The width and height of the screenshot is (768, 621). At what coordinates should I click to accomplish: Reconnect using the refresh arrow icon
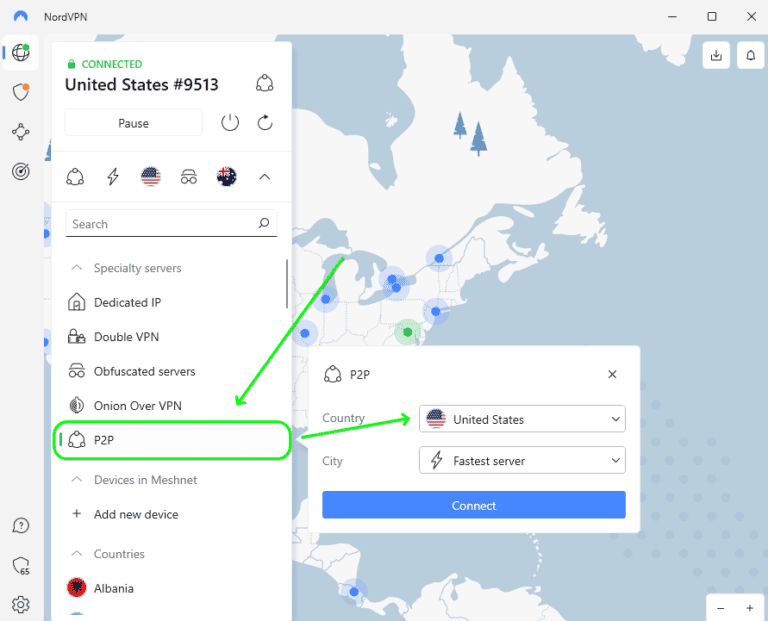(265, 122)
